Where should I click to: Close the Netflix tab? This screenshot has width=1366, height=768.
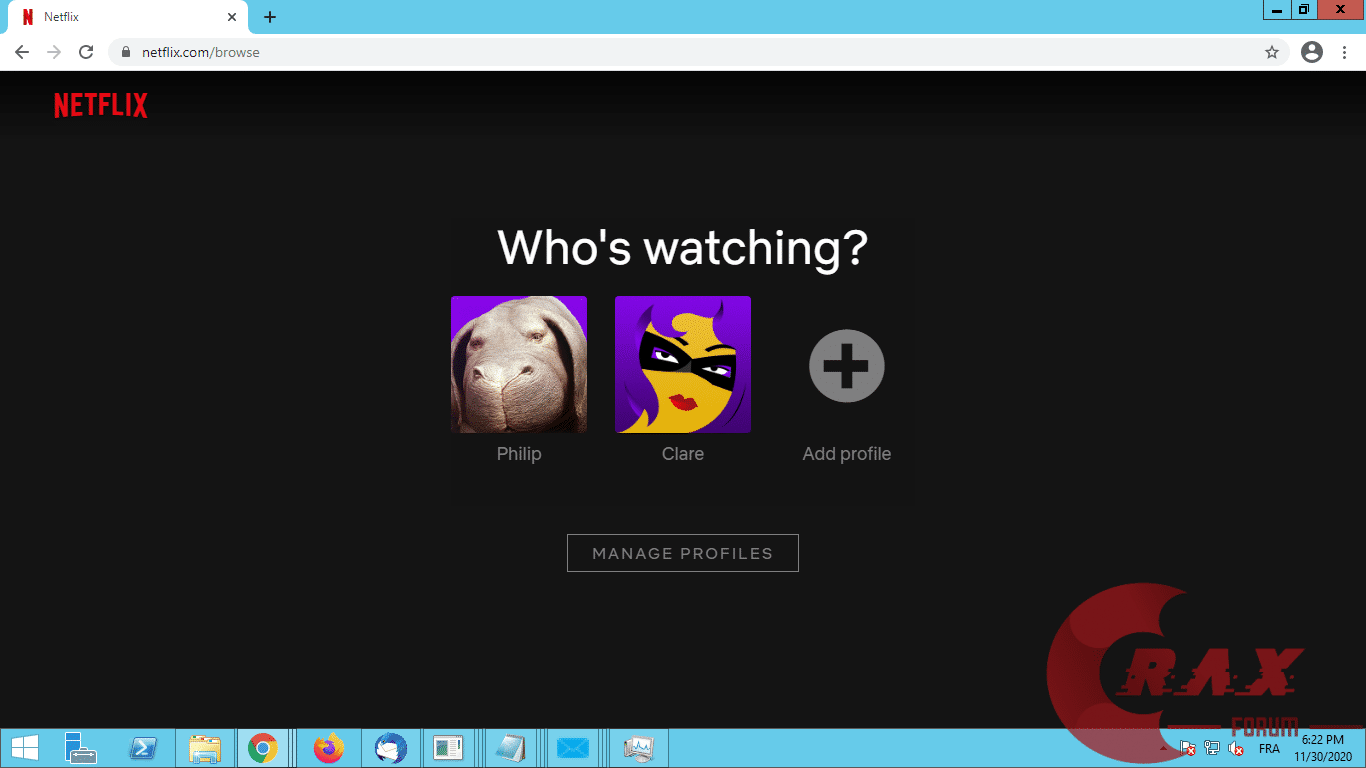[232, 17]
